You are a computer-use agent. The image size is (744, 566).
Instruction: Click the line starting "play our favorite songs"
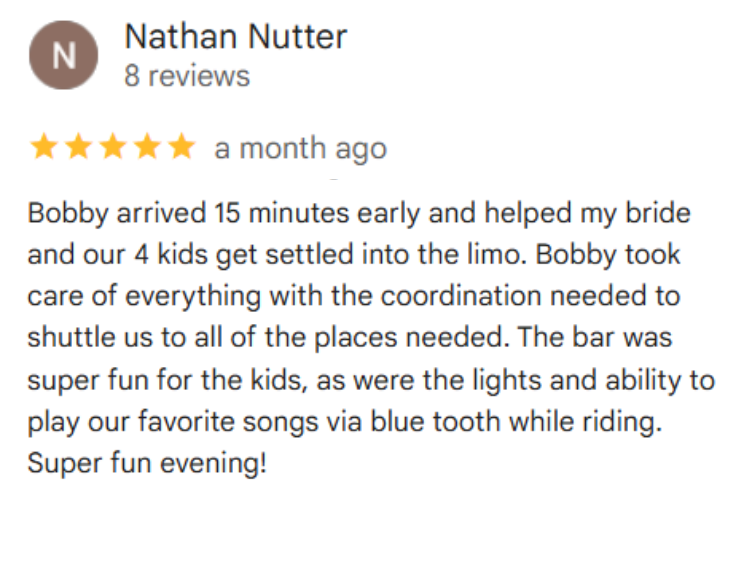[346, 423]
